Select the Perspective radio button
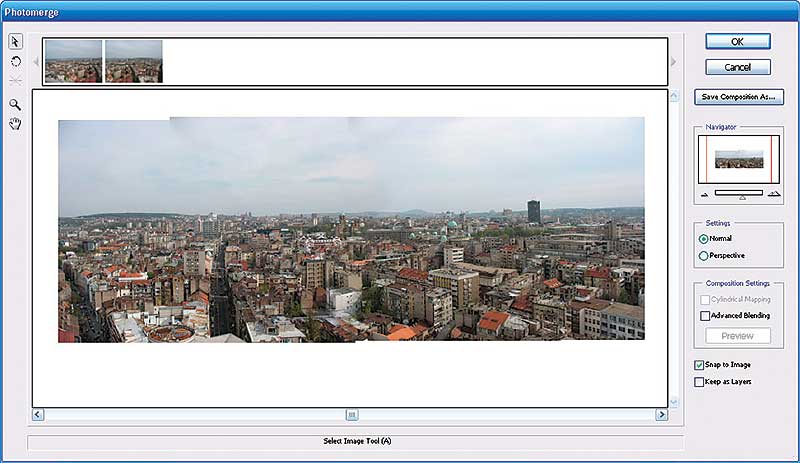This screenshot has width=800, height=463. (x=704, y=256)
